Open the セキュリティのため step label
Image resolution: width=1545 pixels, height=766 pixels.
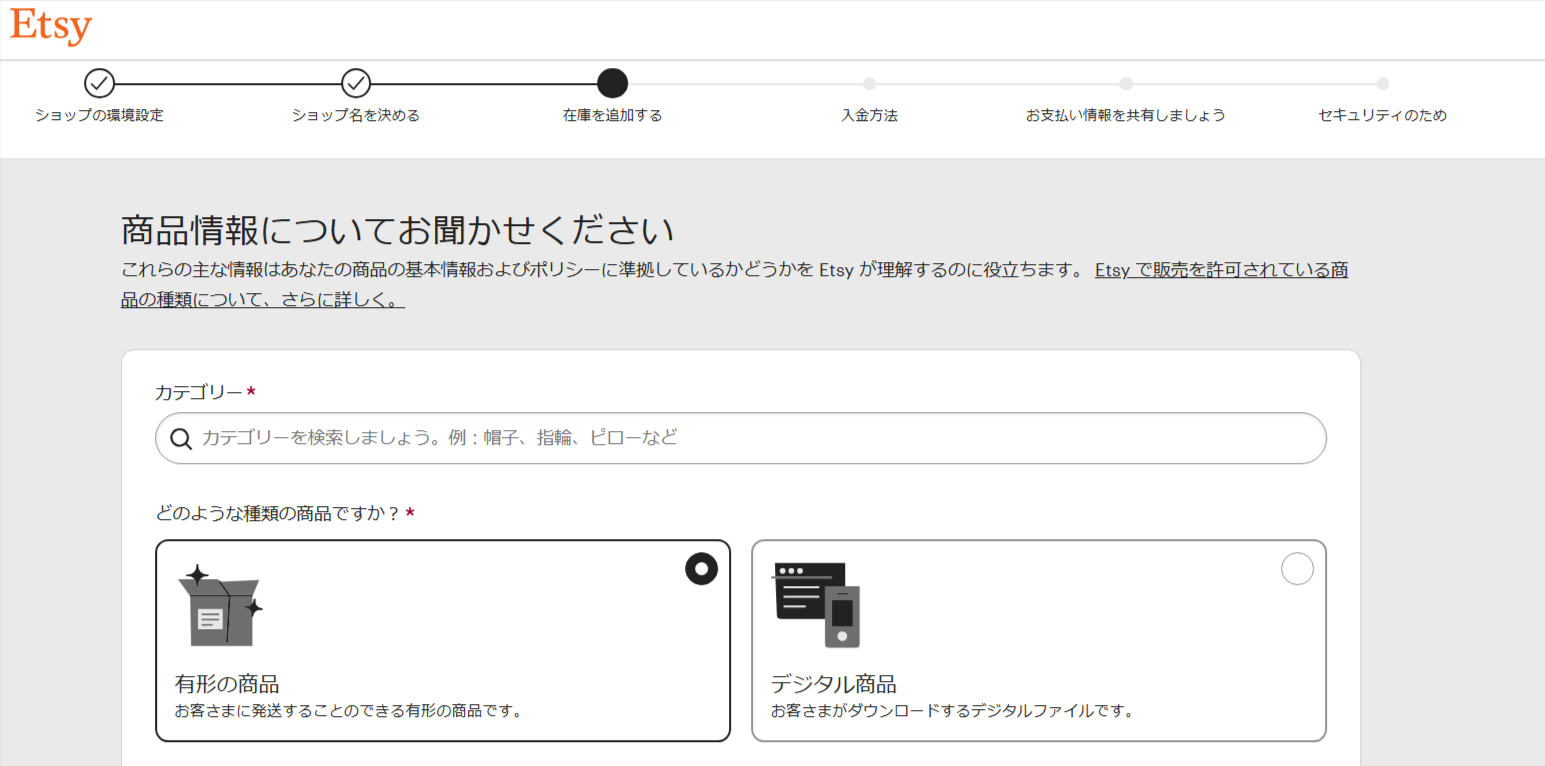pos(1382,115)
